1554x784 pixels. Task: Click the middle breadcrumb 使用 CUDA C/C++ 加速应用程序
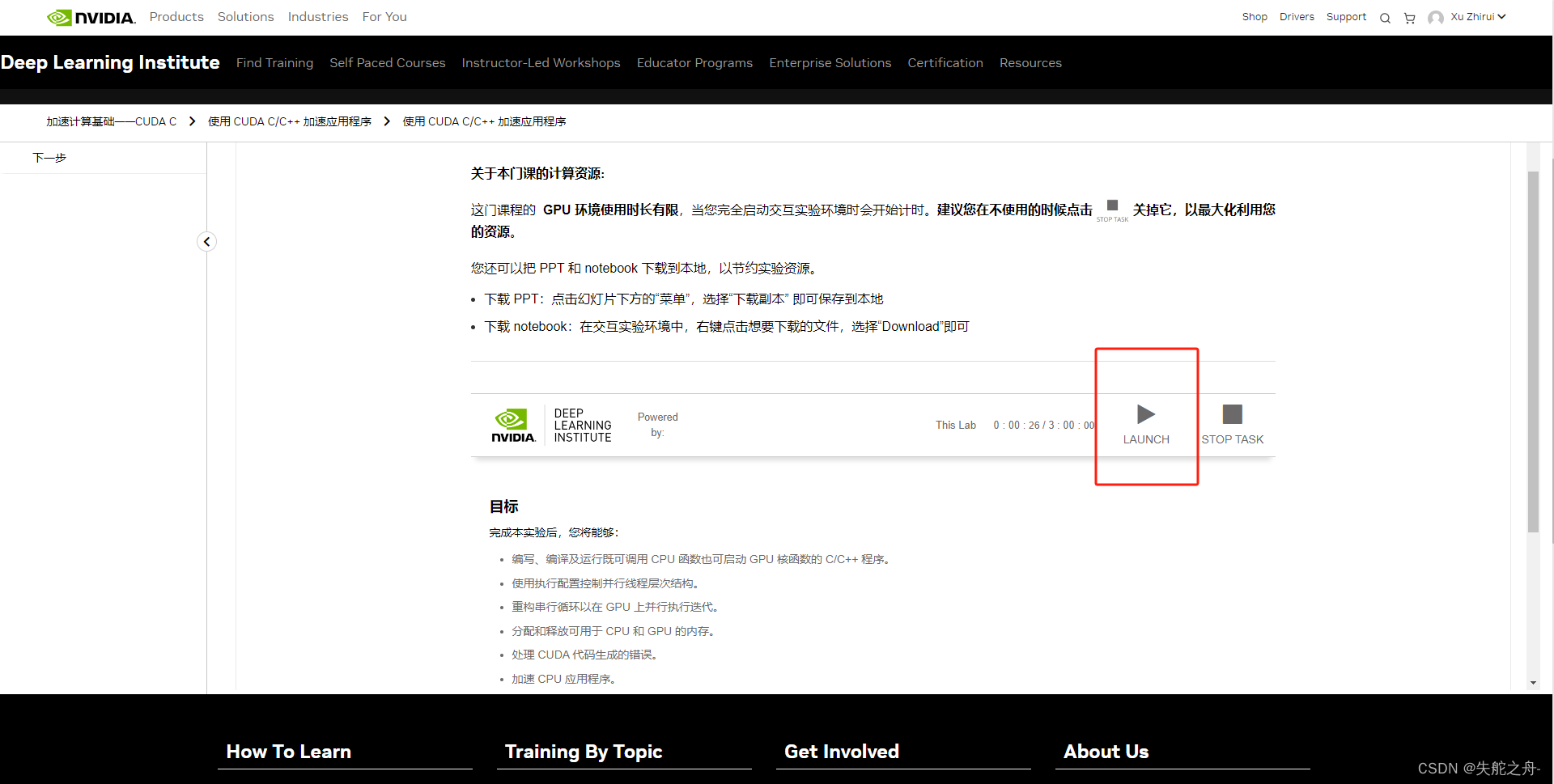click(x=290, y=121)
